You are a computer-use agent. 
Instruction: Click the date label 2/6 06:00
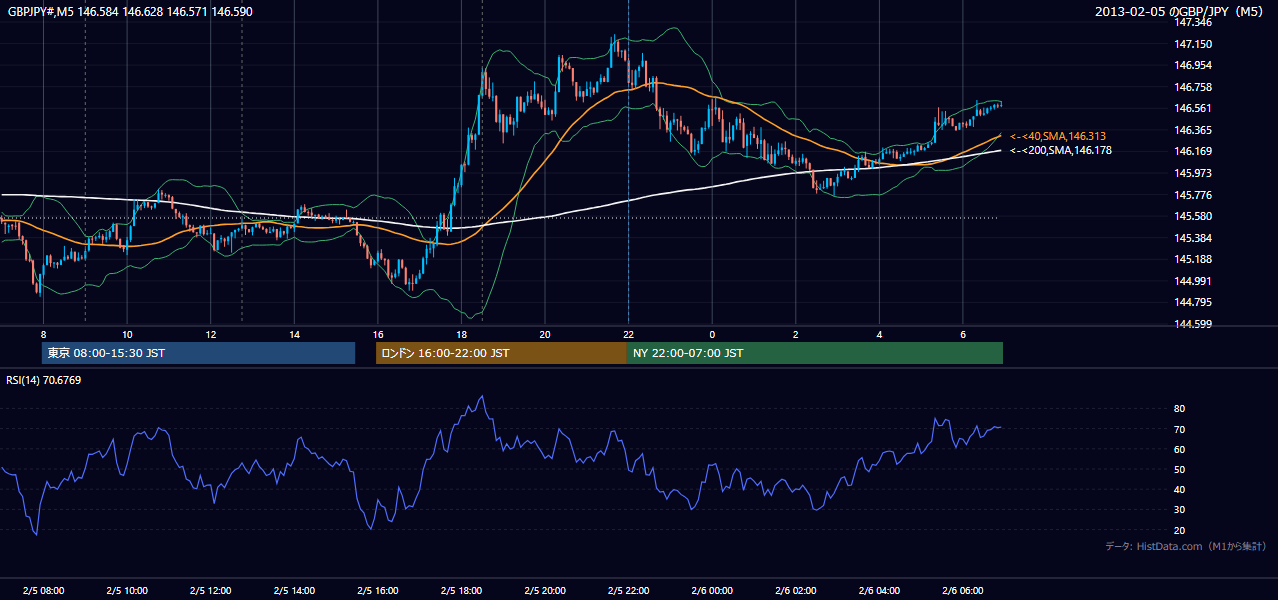pos(963,591)
